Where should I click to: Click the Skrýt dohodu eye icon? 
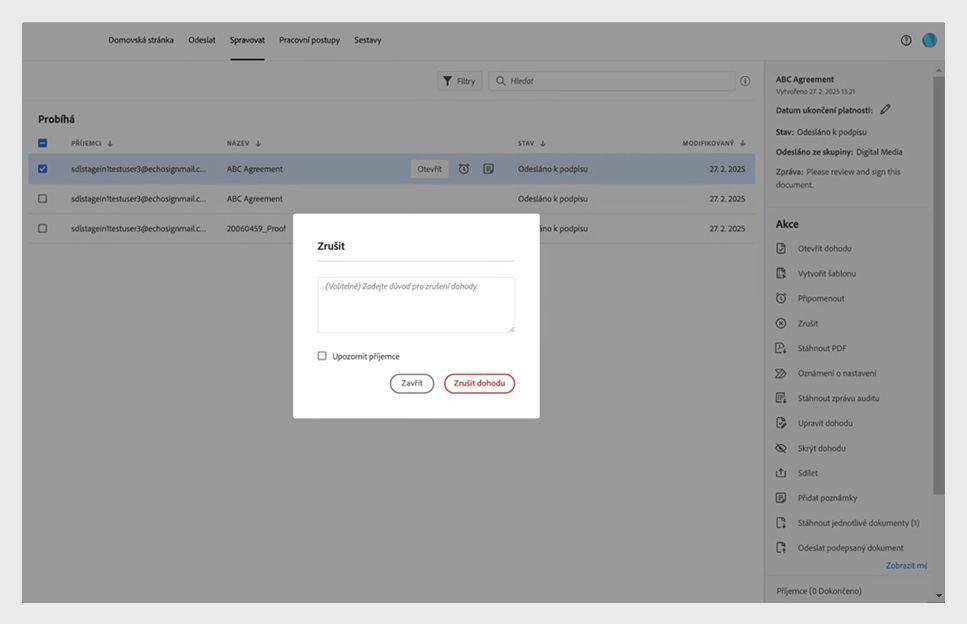click(781, 448)
